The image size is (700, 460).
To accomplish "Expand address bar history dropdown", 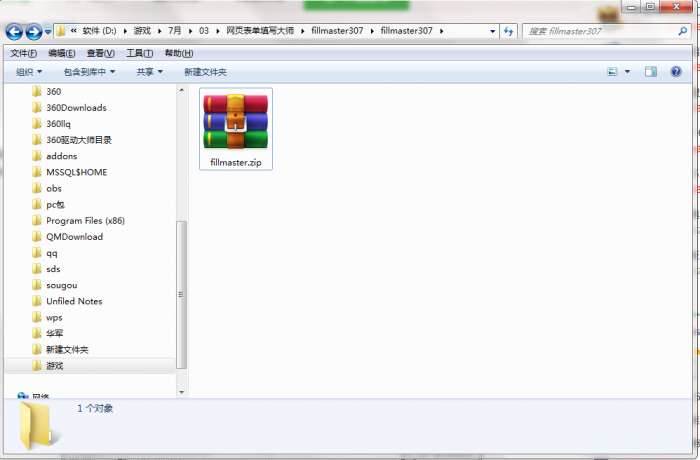I will click(x=492, y=31).
